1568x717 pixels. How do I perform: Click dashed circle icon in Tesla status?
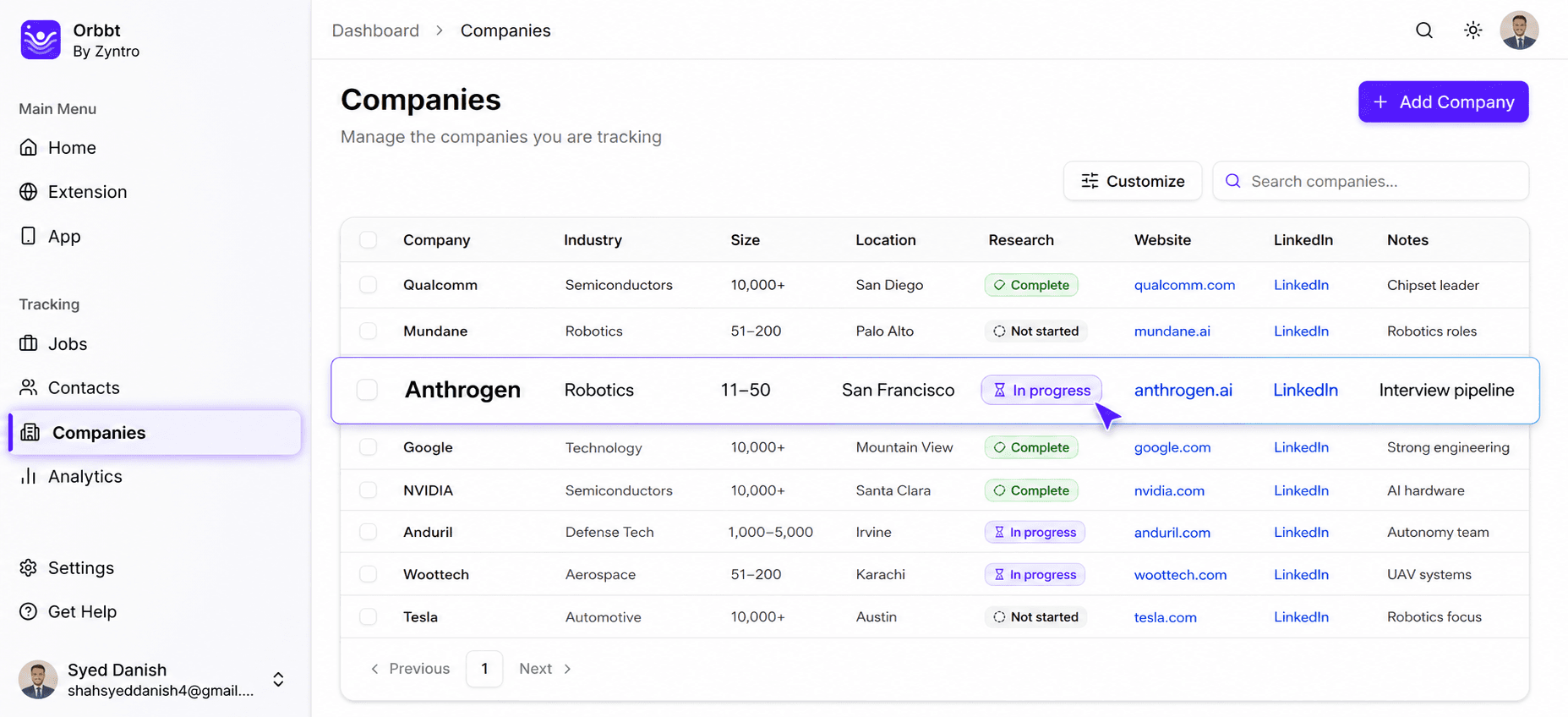pyautogui.click(x=999, y=617)
